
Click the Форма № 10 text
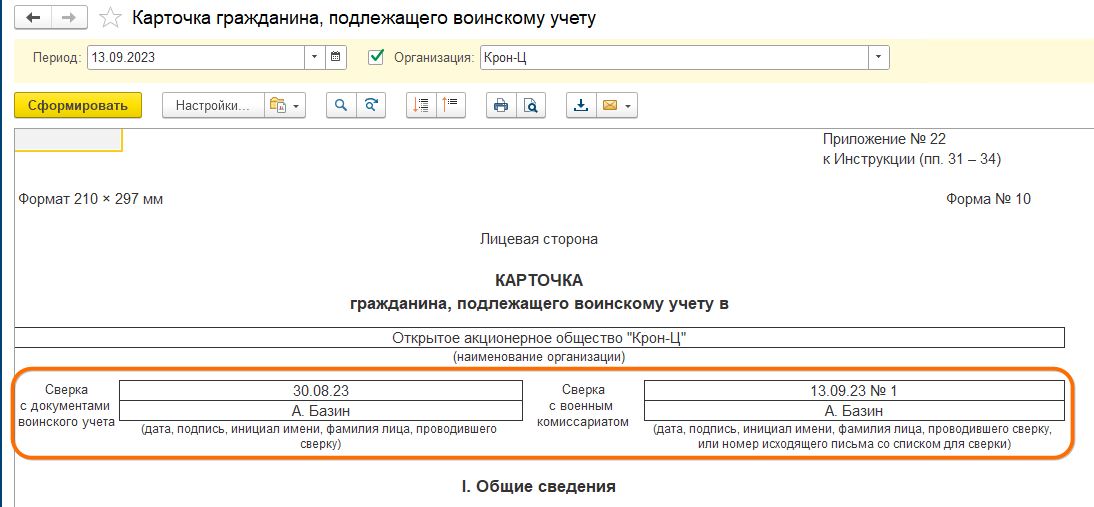pos(988,199)
